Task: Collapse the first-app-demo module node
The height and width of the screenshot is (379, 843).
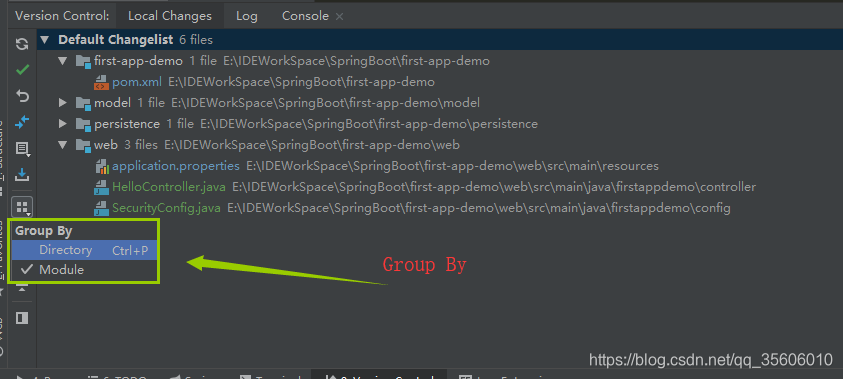Action: click(63, 61)
